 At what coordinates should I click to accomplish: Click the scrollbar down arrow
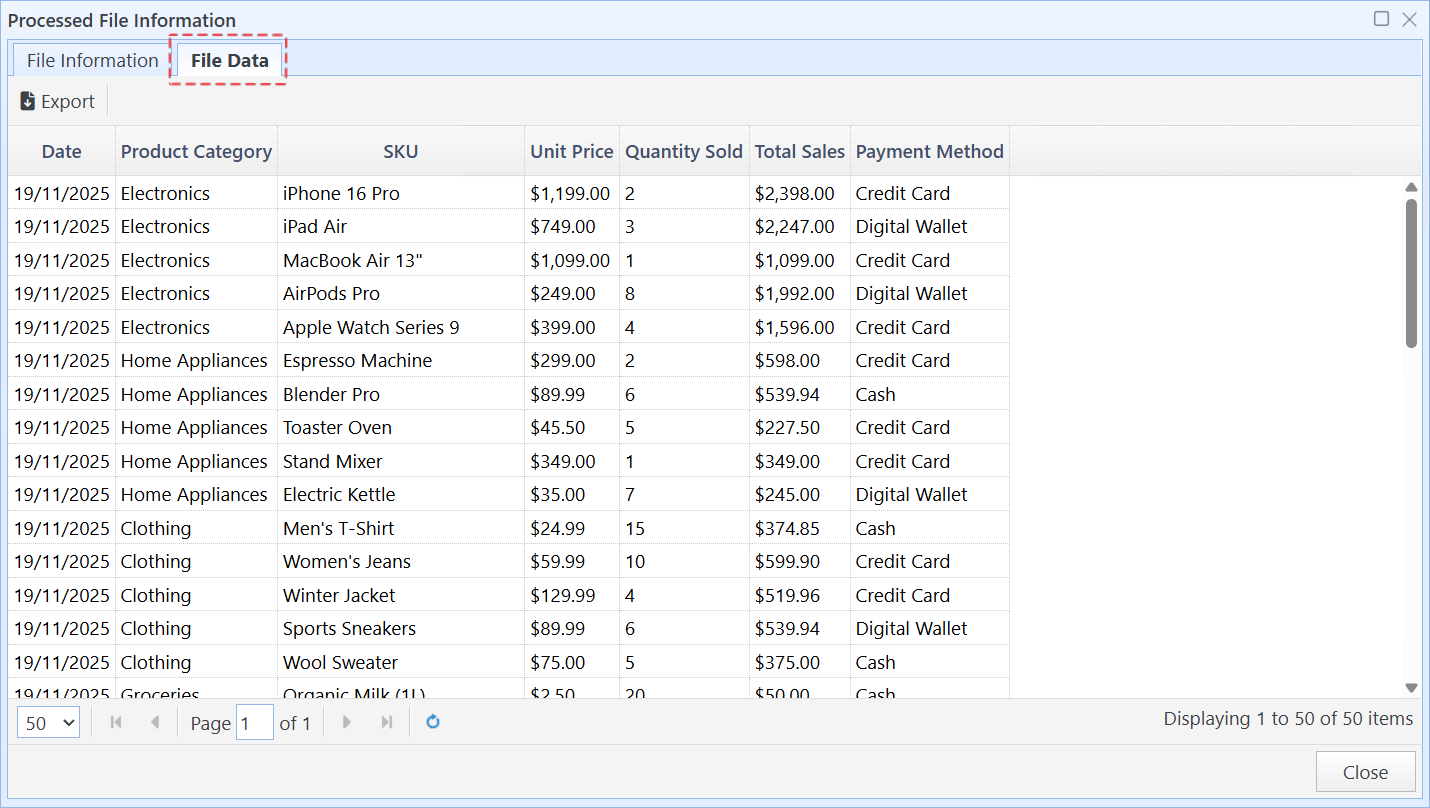point(1411,688)
